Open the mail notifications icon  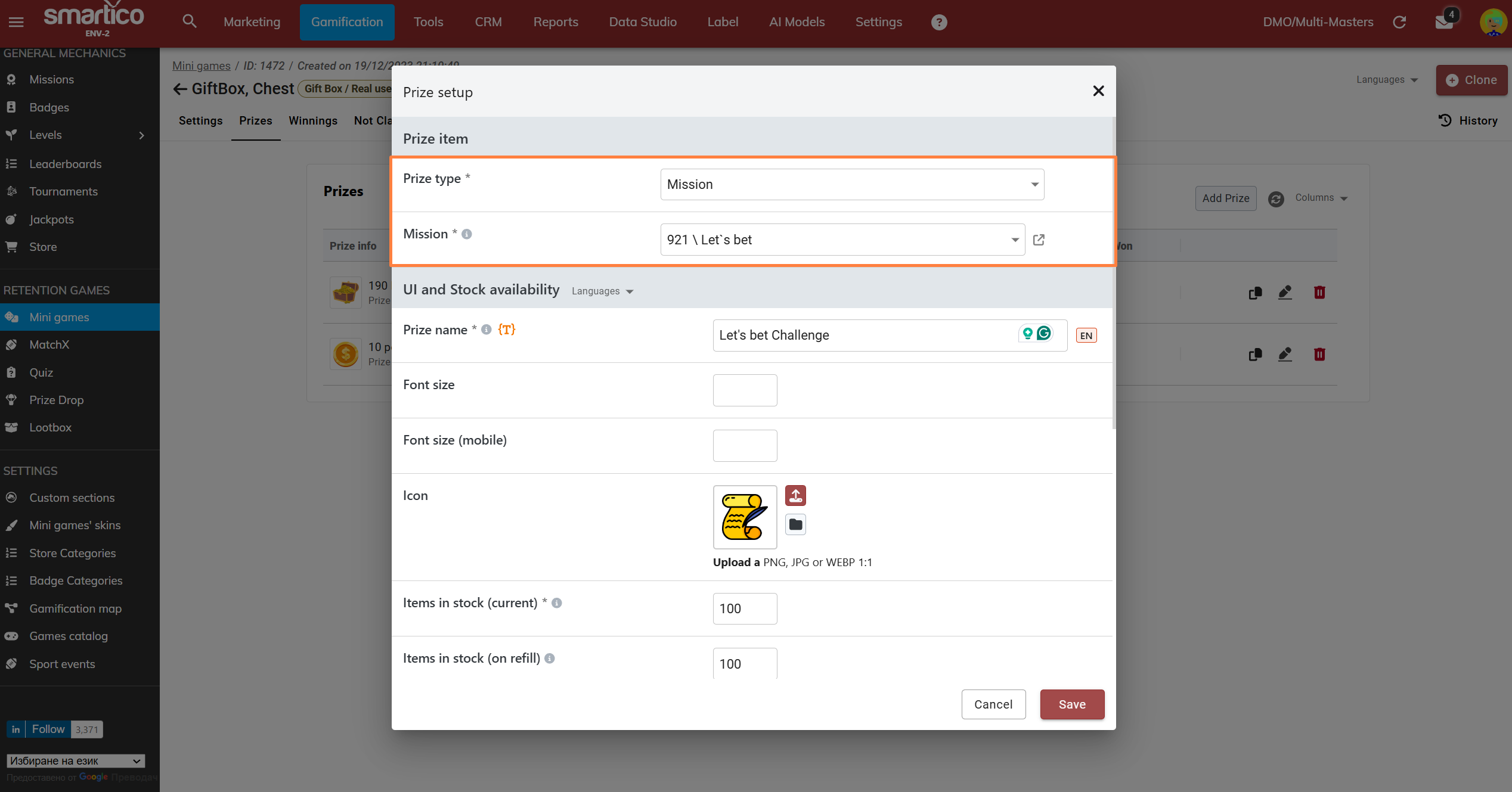pyautogui.click(x=1443, y=22)
